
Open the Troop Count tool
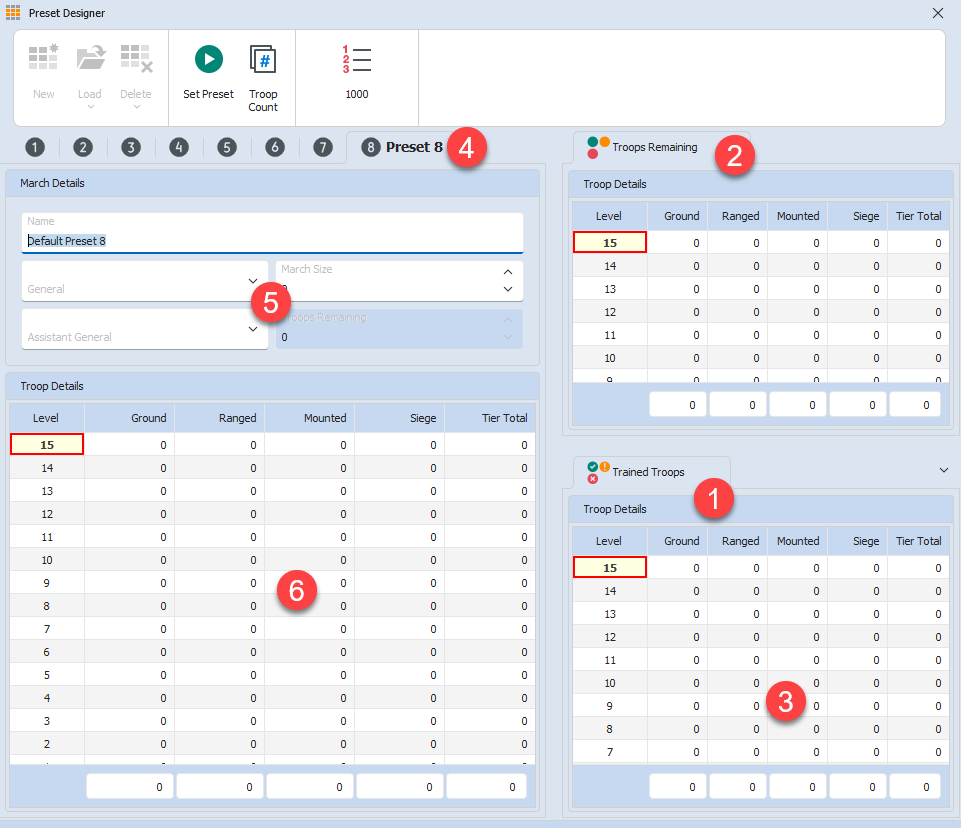[x=263, y=59]
